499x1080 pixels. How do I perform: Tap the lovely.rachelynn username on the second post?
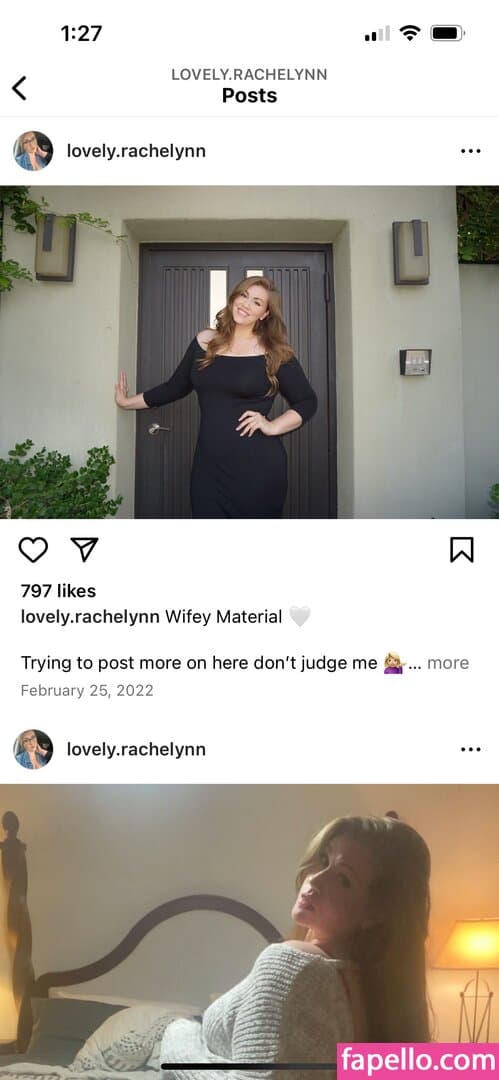(136, 749)
